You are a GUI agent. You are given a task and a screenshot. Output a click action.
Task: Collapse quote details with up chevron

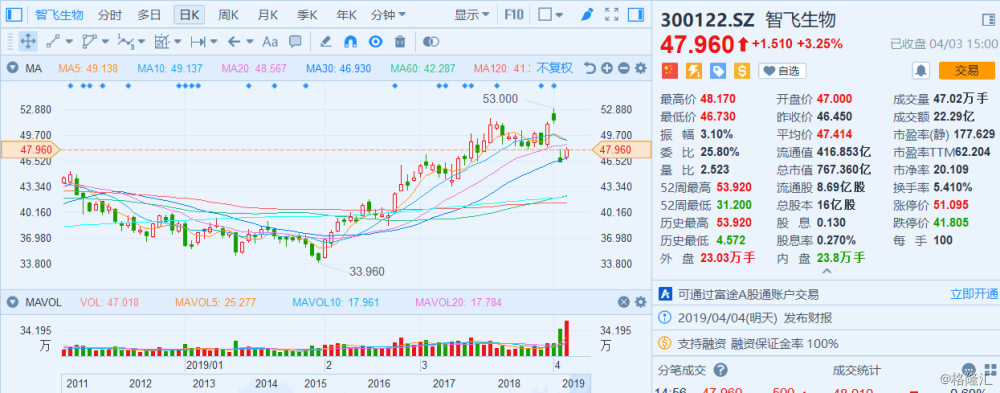click(827, 271)
